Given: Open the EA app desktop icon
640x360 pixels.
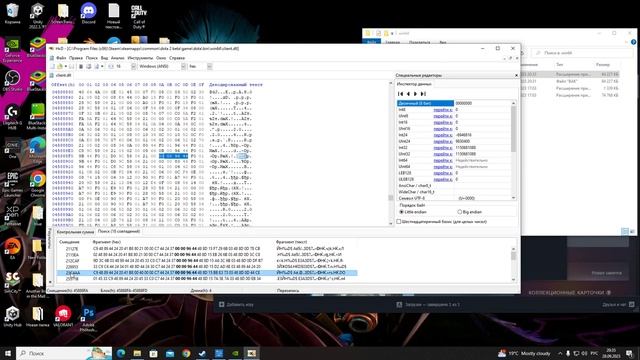Looking at the screenshot, I should [12, 249].
